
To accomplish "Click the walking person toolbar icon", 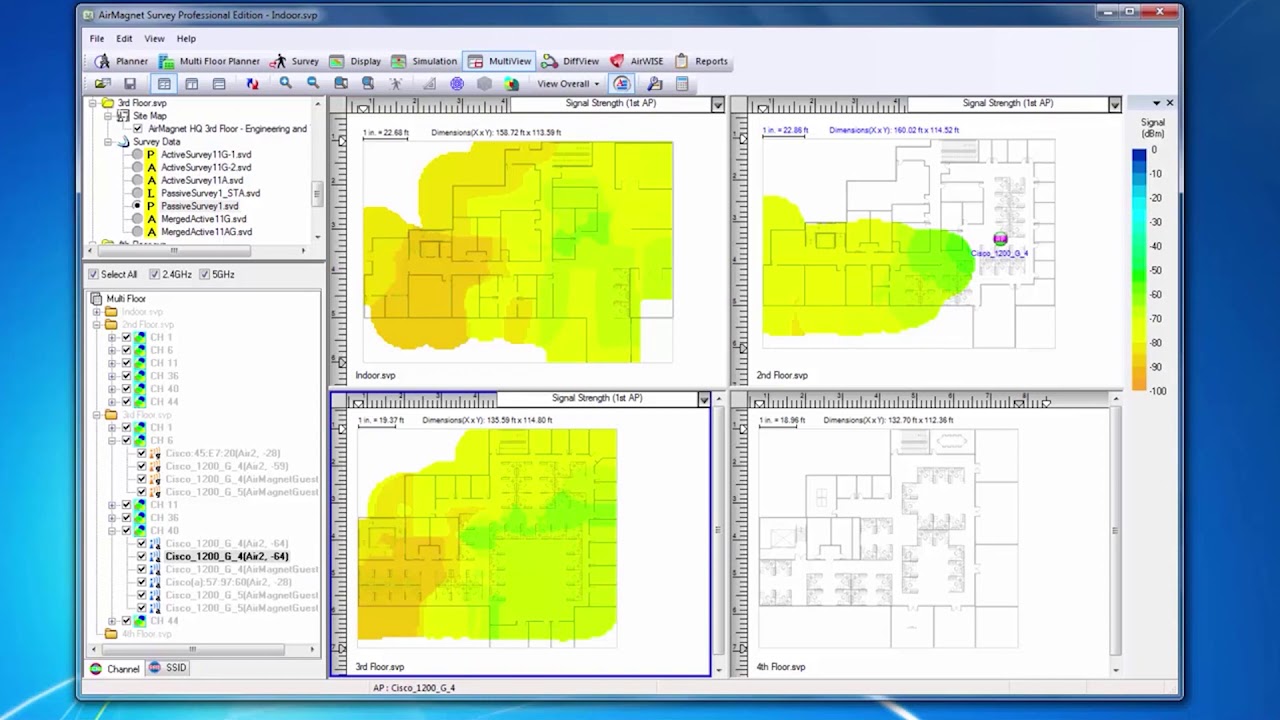I will click(x=396, y=84).
